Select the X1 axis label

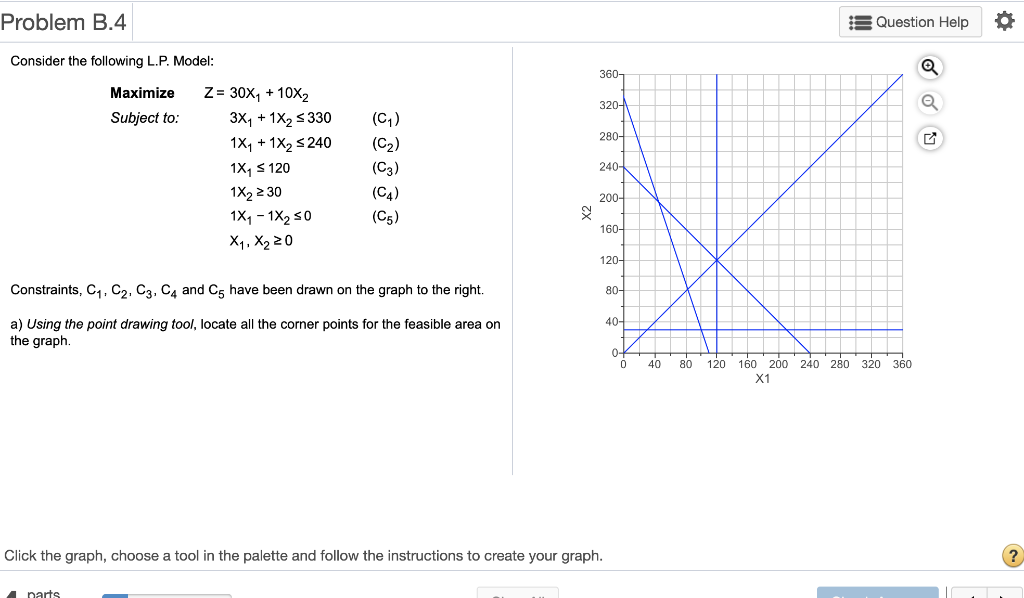click(x=763, y=378)
